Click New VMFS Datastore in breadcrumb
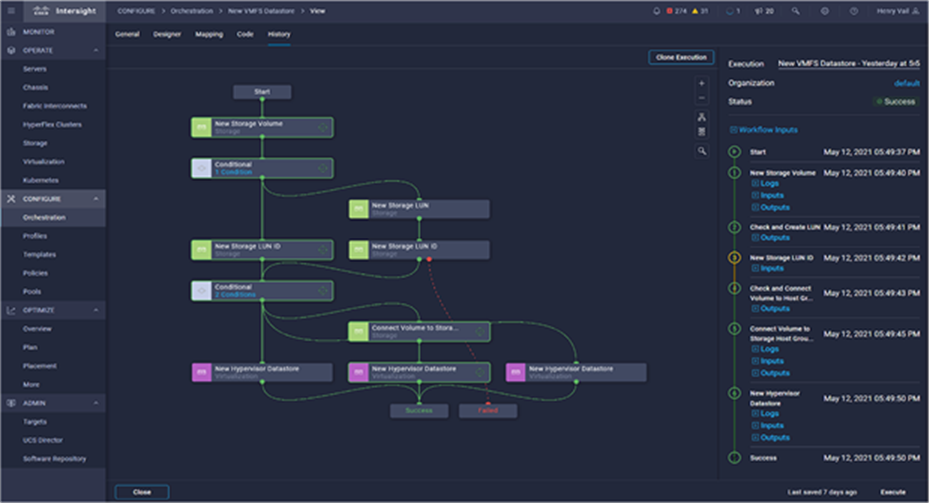 (261, 11)
